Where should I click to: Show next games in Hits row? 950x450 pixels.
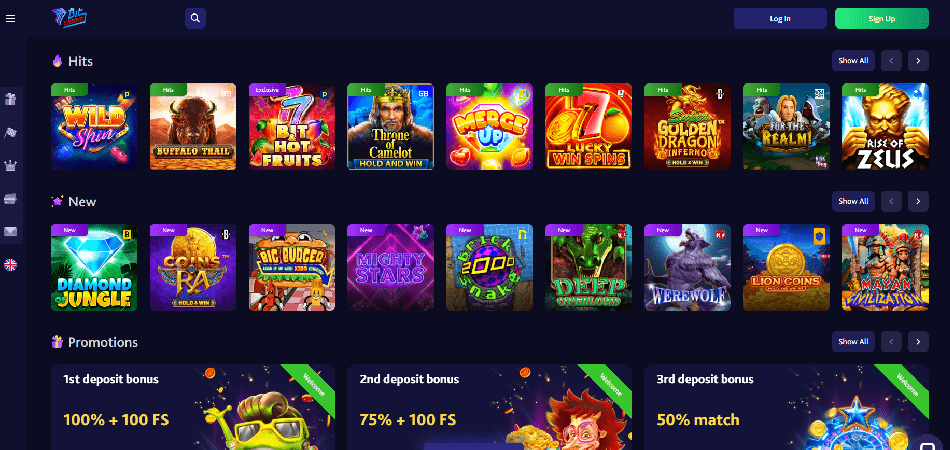coord(918,61)
